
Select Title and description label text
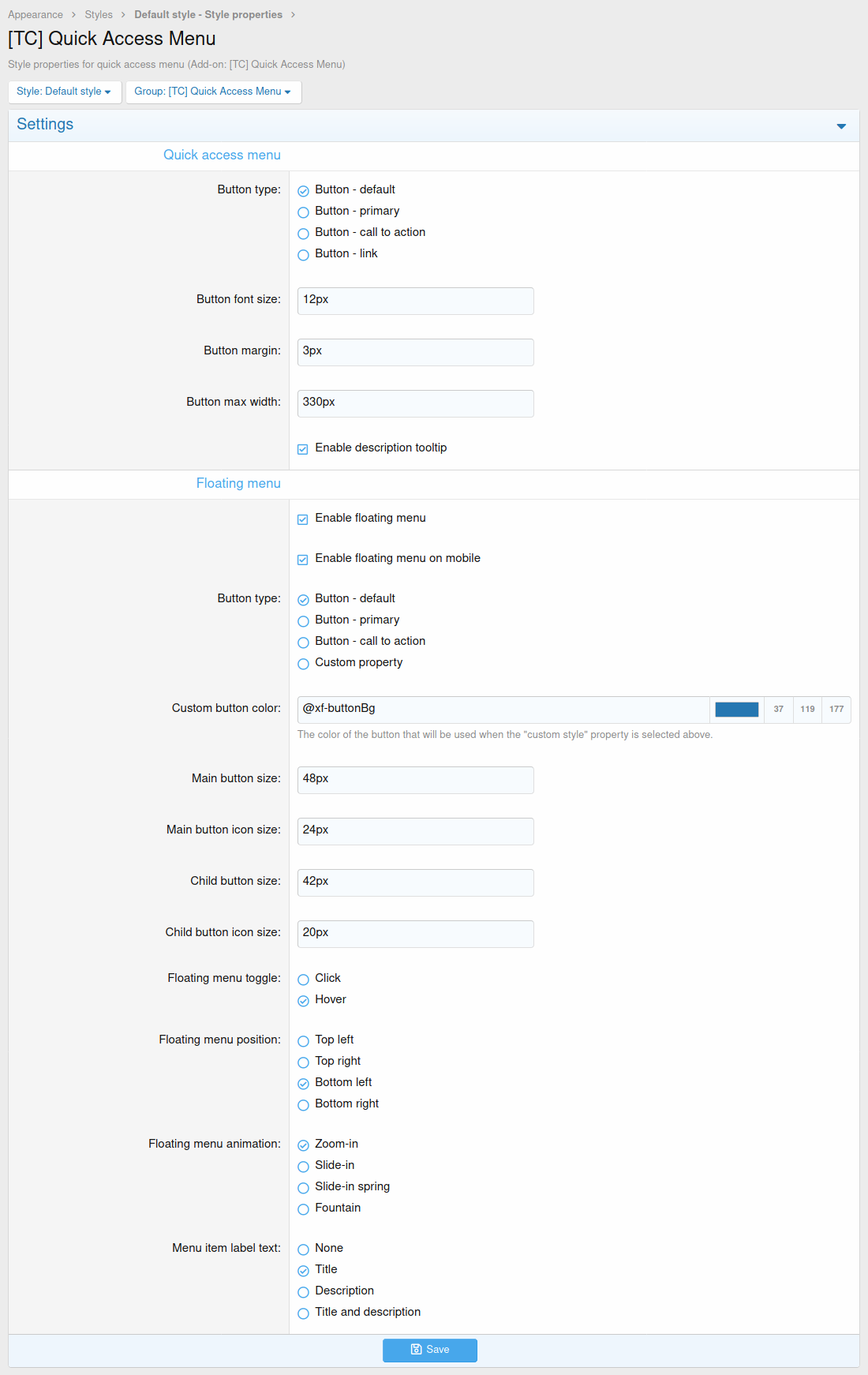[303, 1313]
